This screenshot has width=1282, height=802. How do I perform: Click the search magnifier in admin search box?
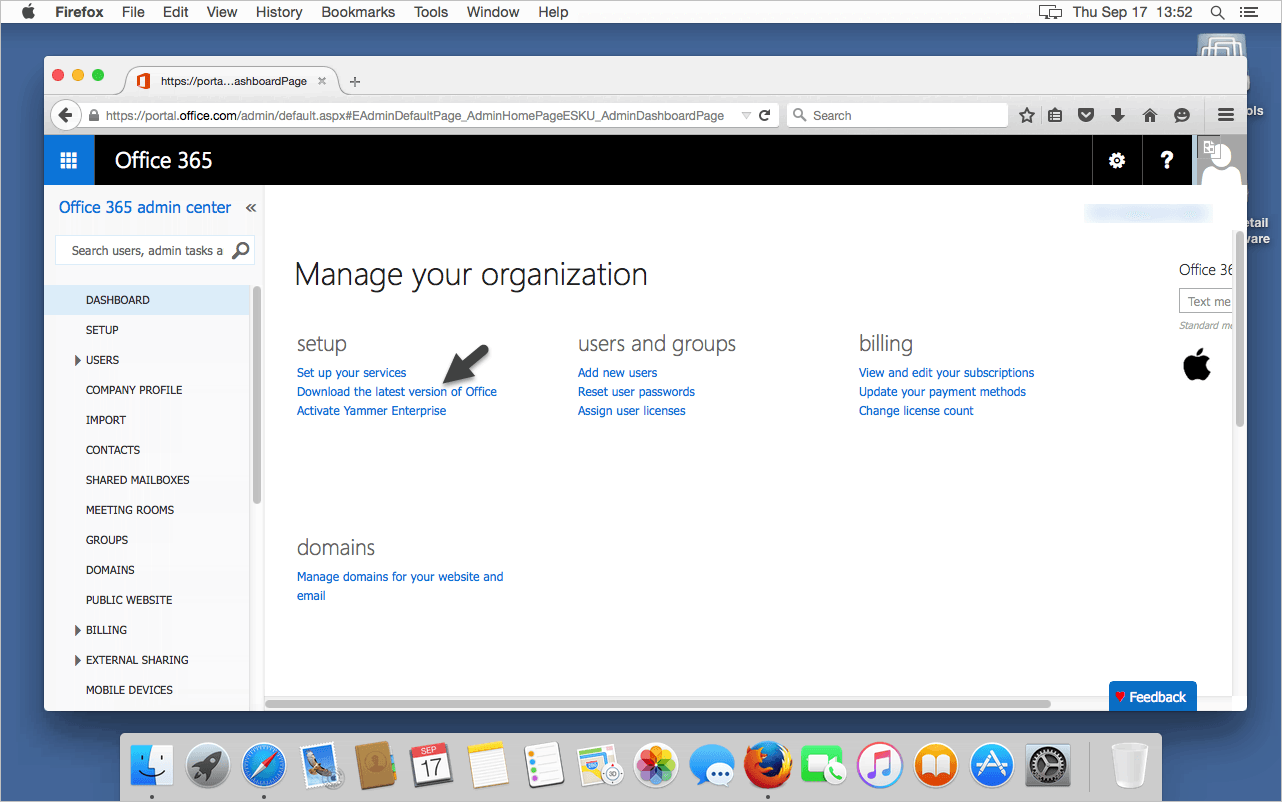point(241,250)
